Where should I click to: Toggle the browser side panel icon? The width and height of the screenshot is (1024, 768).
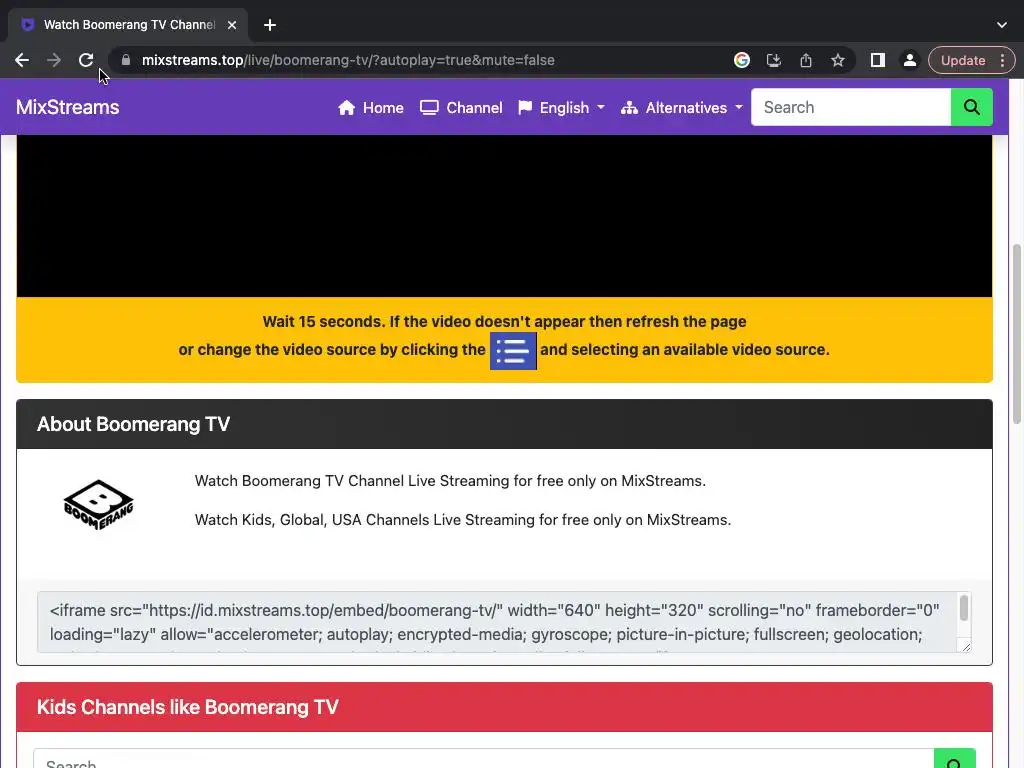click(878, 60)
